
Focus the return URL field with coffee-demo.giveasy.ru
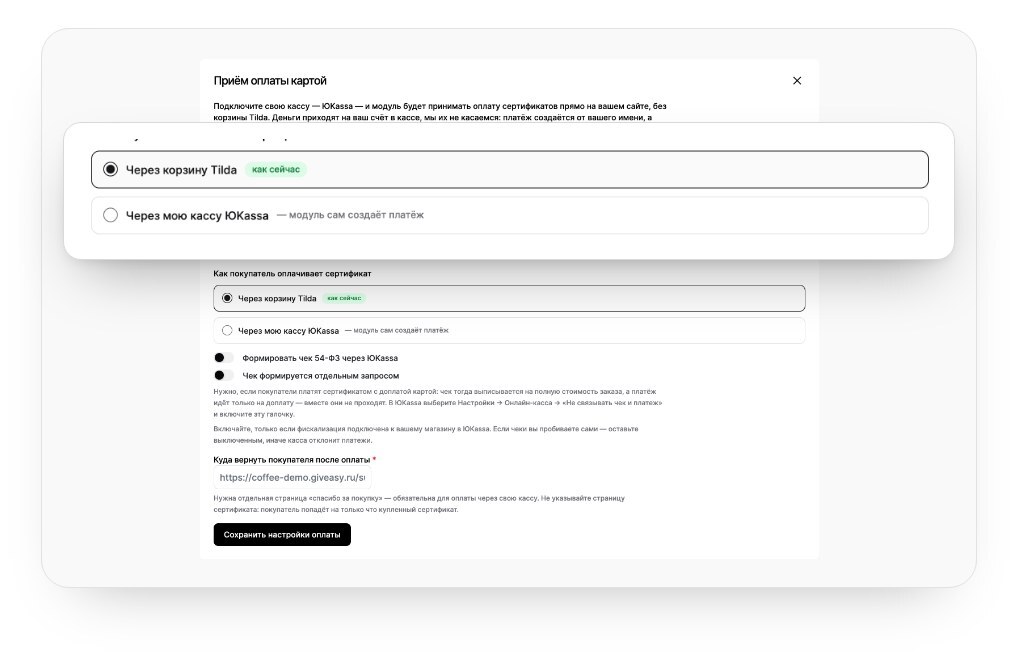(x=292, y=478)
